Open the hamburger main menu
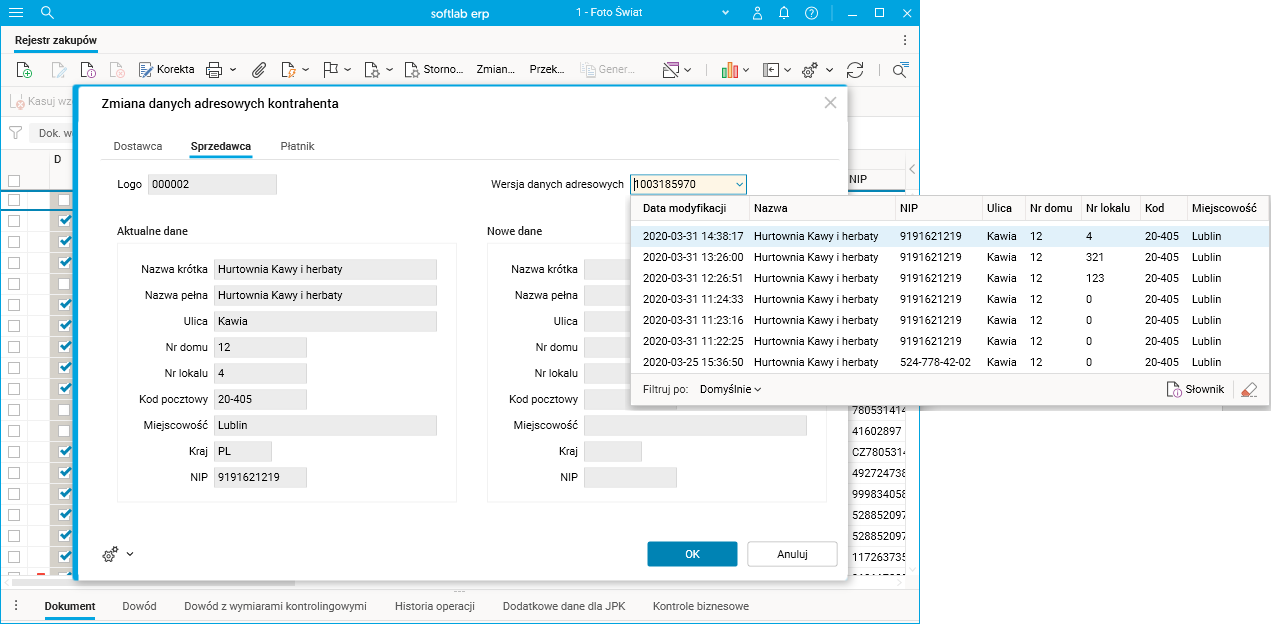Screen dimensions: 1271x624 (x=16, y=13)
